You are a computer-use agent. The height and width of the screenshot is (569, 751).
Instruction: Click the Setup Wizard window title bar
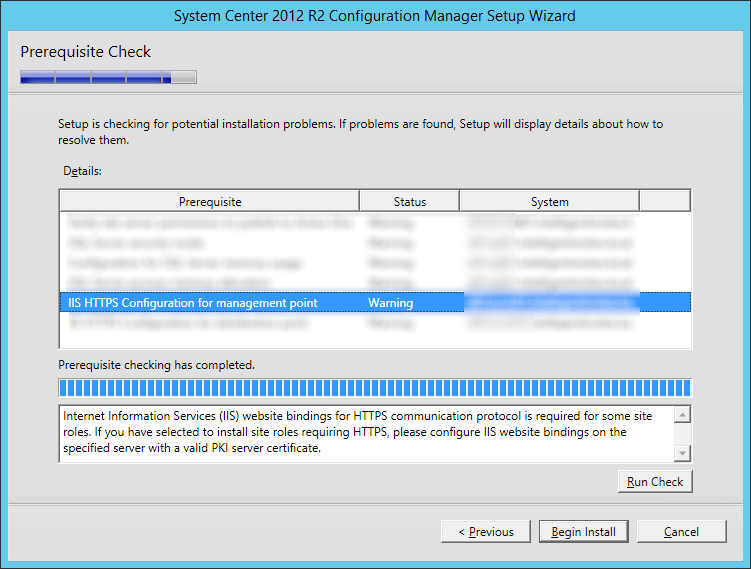[375, 16]
